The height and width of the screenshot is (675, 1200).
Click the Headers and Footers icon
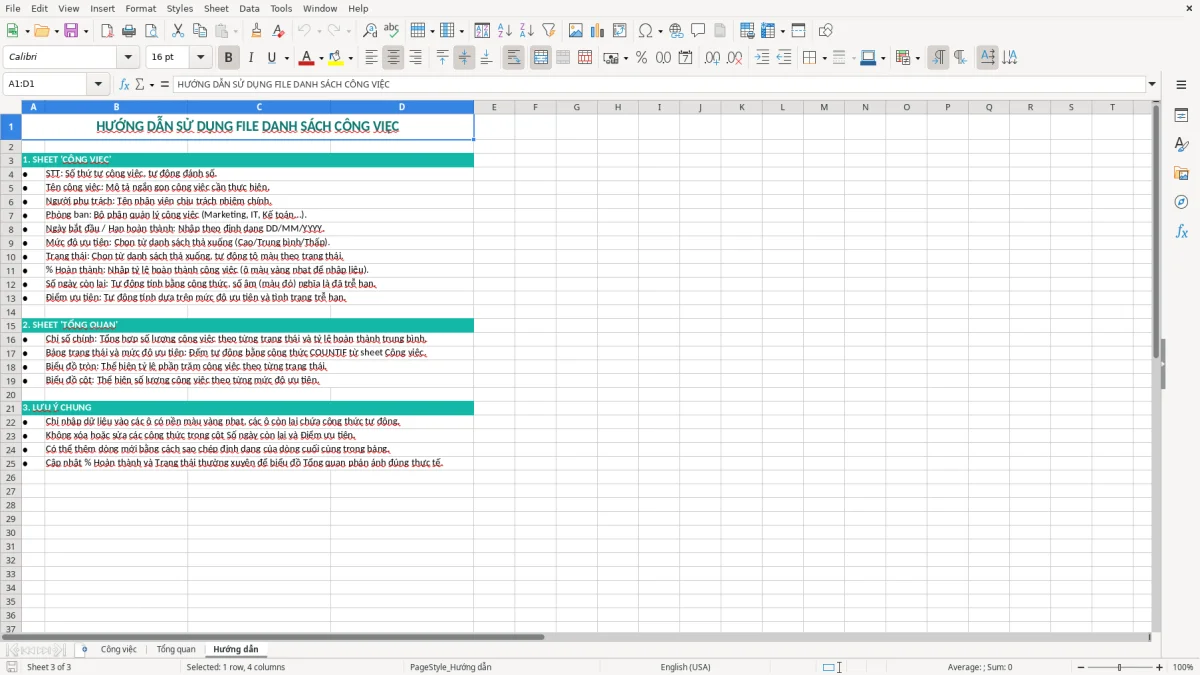pyautogui.click(x=720, y=31)
